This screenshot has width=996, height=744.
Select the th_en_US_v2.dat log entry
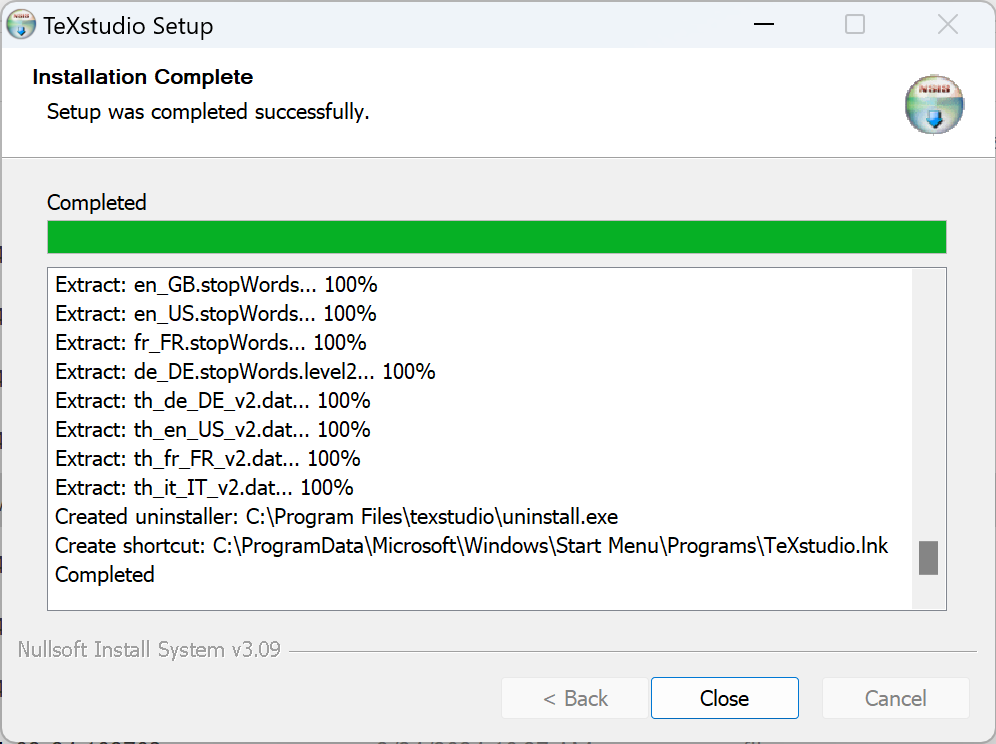[x=213, y=430]
